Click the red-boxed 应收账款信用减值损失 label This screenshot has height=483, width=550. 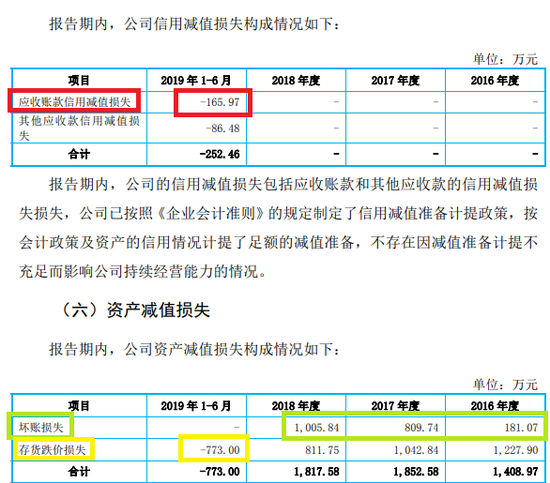click(x=74, y=102)
